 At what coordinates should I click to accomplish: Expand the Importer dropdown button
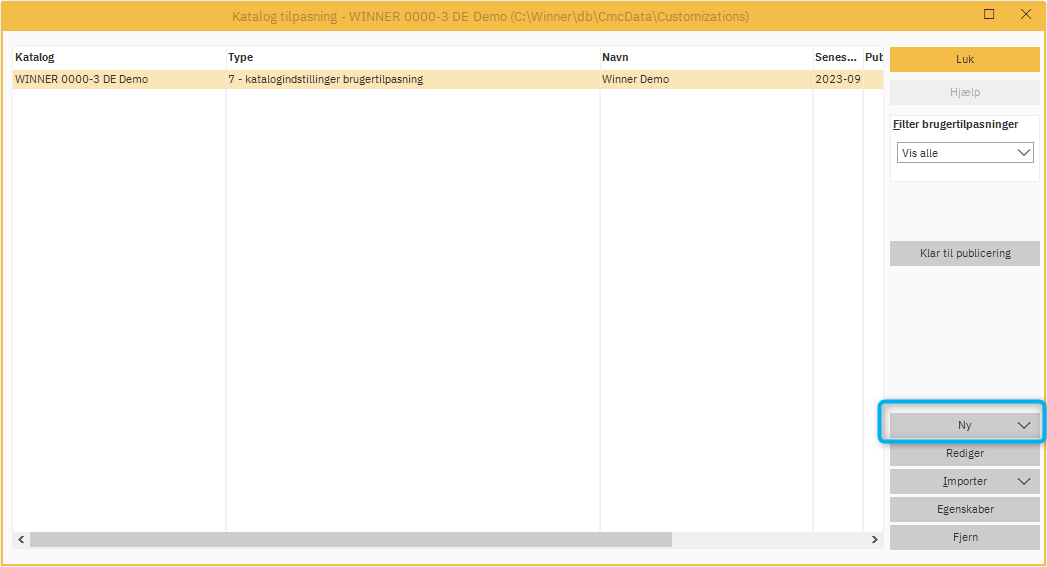tap(1023, 481)
